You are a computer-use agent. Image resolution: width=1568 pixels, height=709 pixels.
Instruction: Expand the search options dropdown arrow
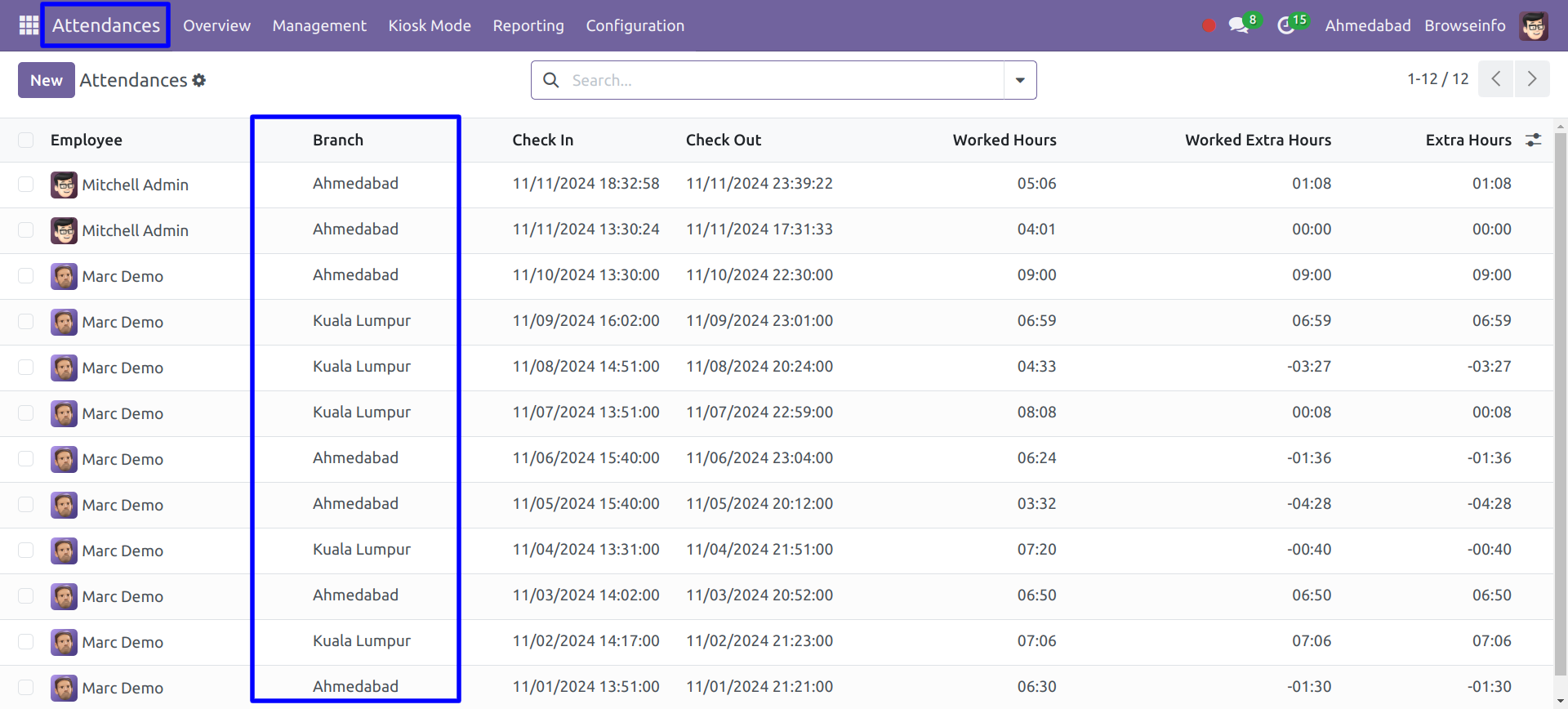[x=1020, y=80]
